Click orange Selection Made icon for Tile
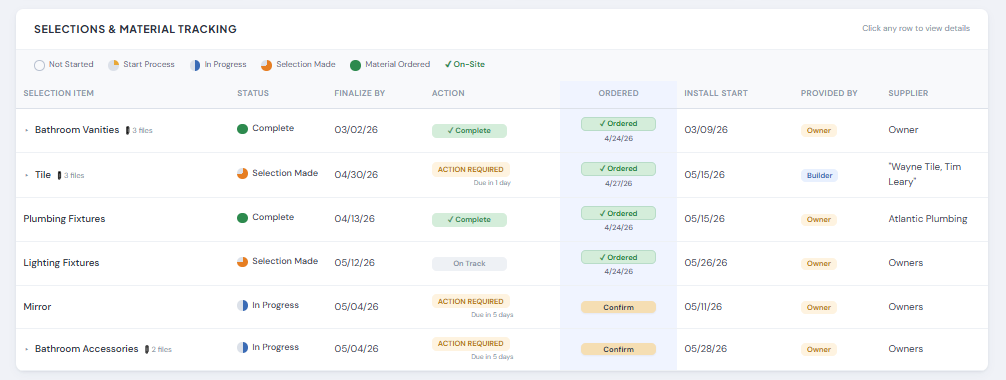This screenshot has width=1006, height=380. tap(243, 173)
